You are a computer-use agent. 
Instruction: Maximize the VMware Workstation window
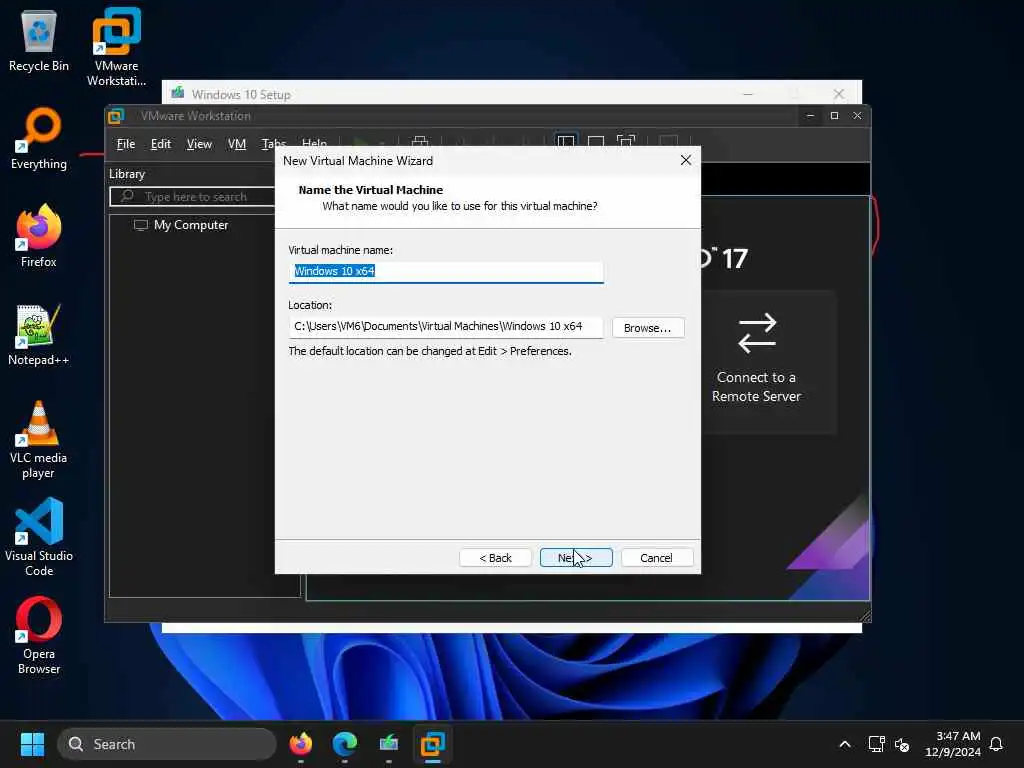(x=834, y=116)
